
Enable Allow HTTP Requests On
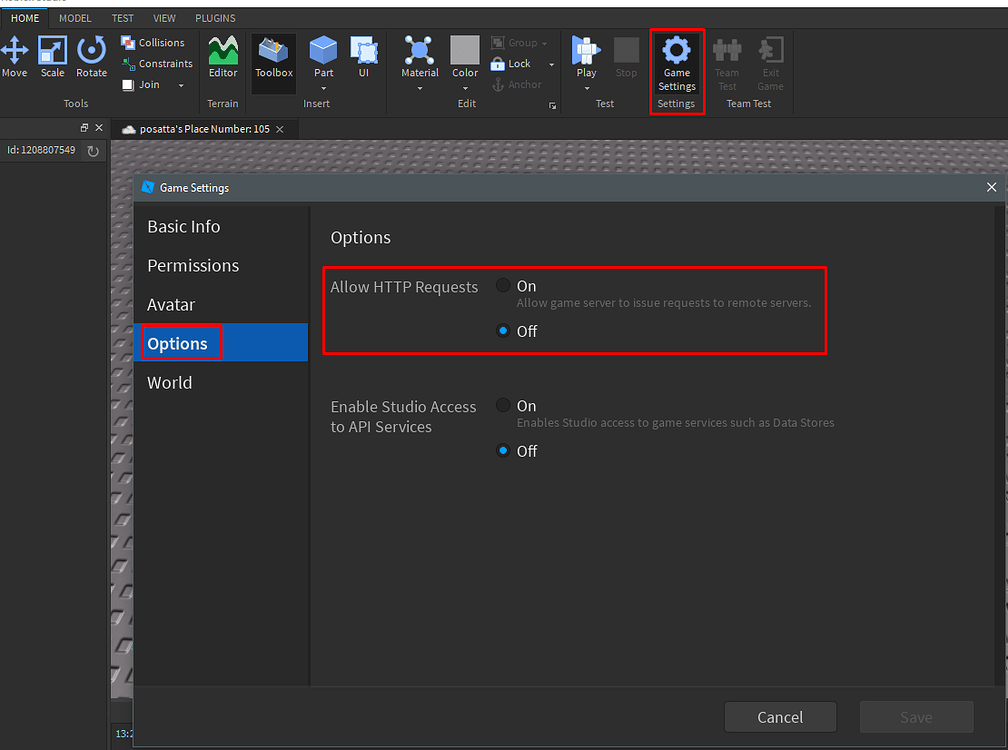[503, 284]
